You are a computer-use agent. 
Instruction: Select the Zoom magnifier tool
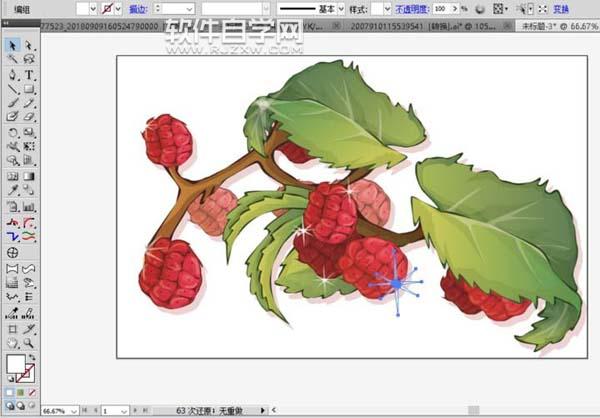(29, 343)
